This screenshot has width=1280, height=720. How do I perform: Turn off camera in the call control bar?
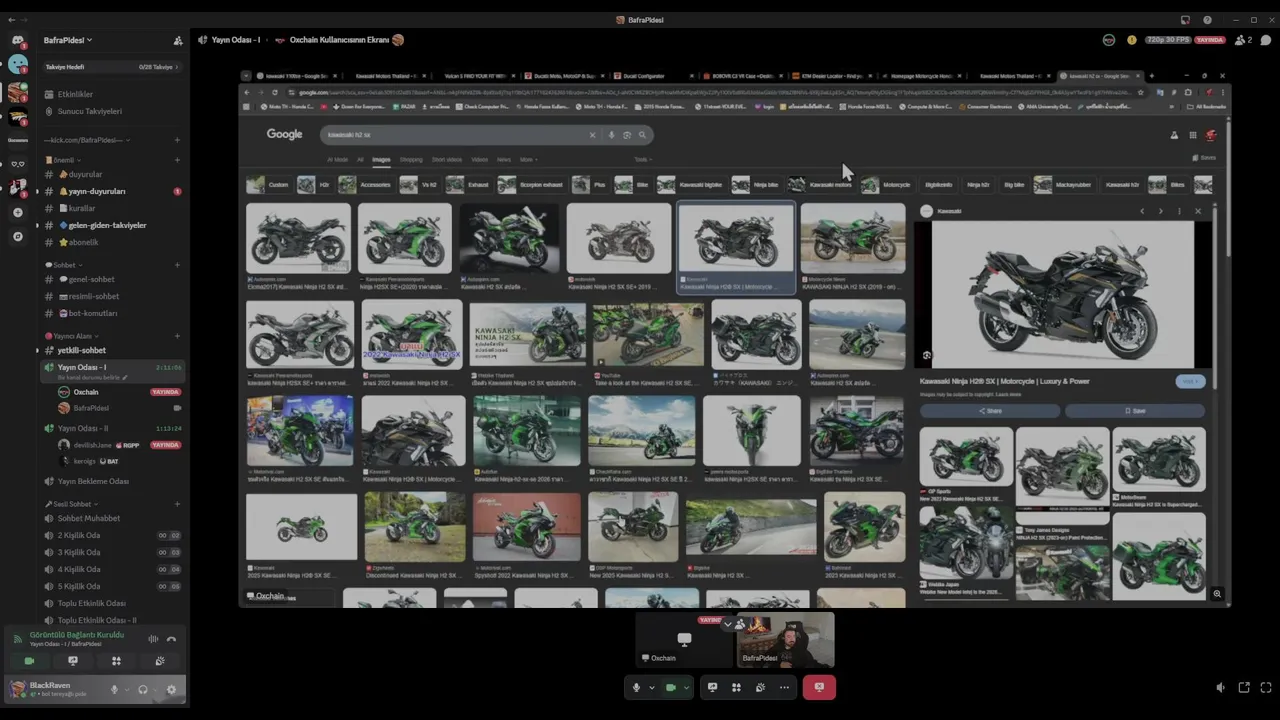(670, 687)
